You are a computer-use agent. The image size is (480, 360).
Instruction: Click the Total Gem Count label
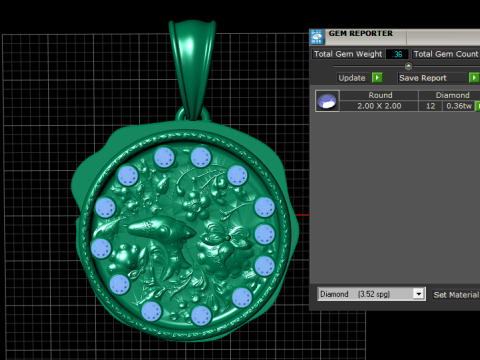pyautogui.click(x=446, y=54)
